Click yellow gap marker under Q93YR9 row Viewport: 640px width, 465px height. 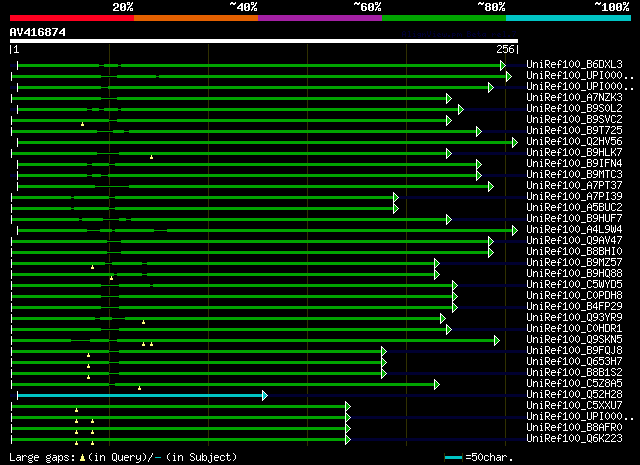(x=143, y=322)
